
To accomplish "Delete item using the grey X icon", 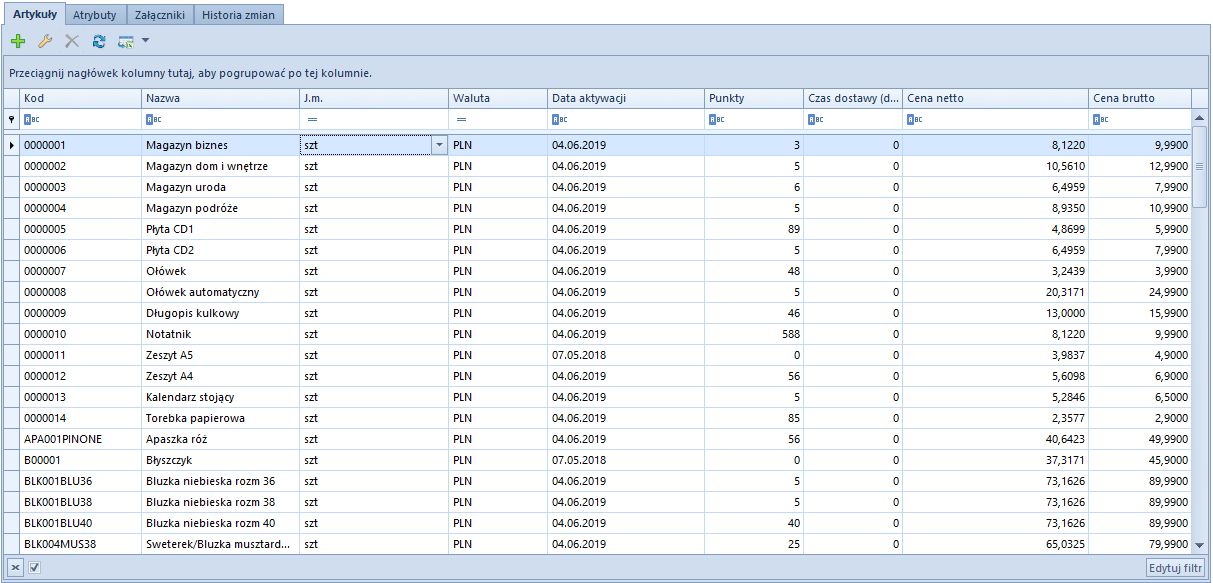I will pyautogui.click(x=72, y=42).
